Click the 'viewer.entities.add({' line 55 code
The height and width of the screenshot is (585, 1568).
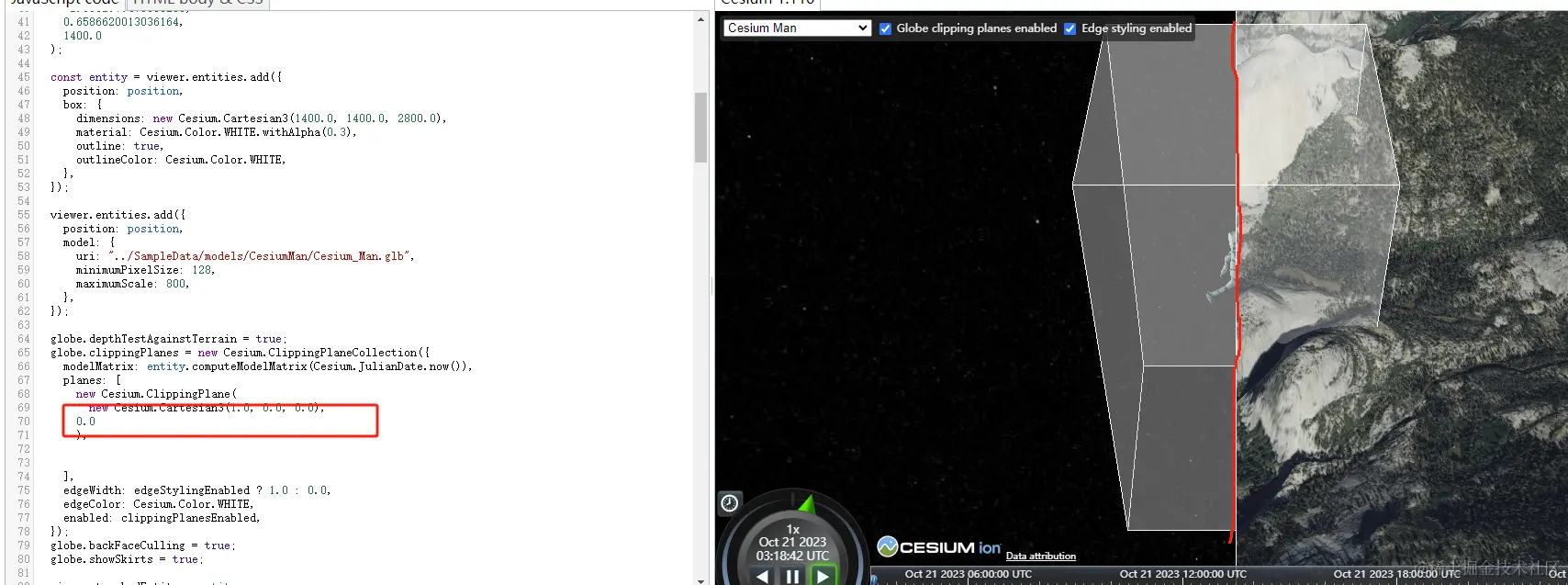[x=118, y=215]
